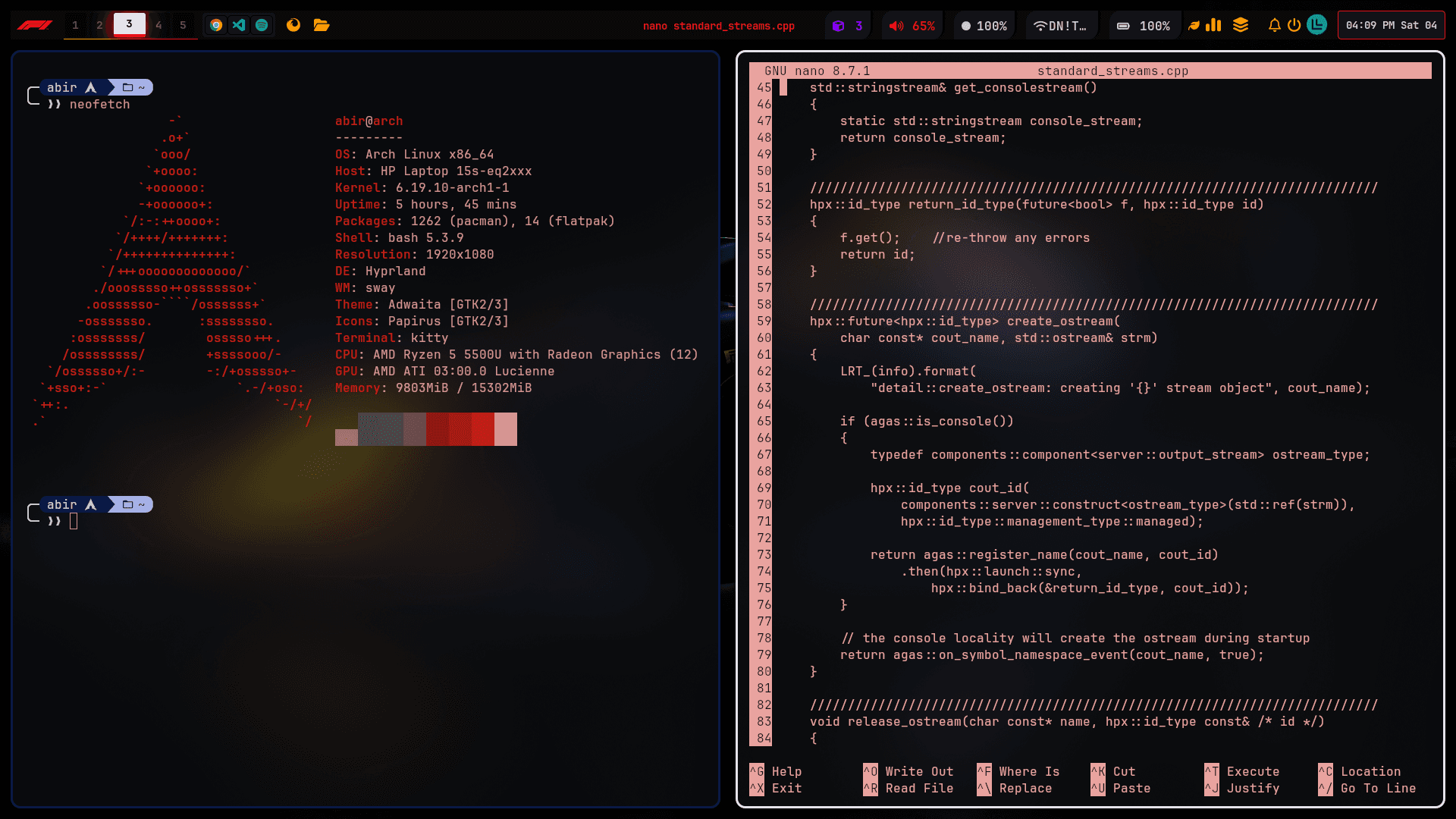Click the purple package updates cube
The height and width of the screenshot is (819, 1456).
click(x=838, y=26)
